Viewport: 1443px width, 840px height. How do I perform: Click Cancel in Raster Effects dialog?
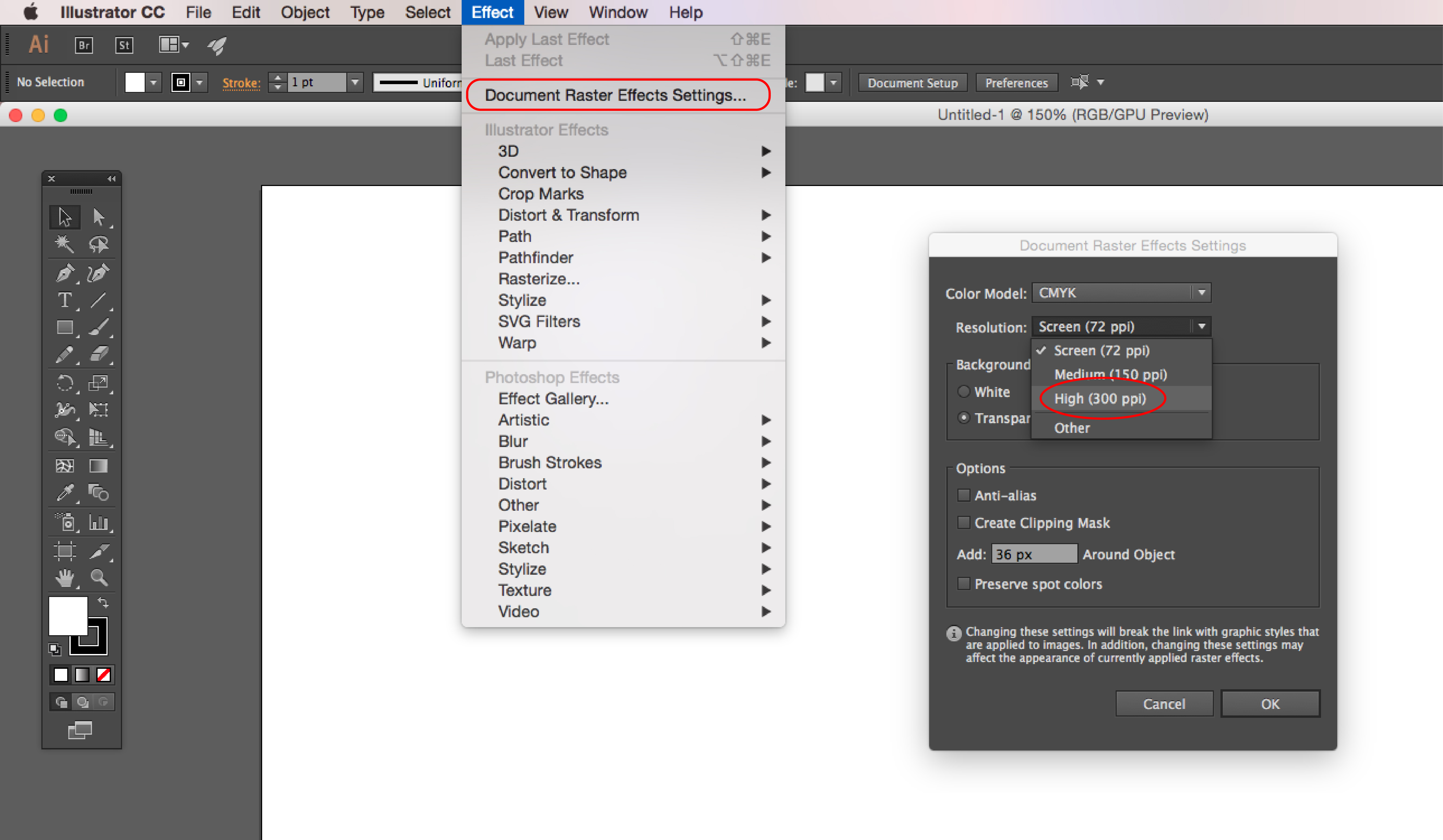(x=1164, y=704)
